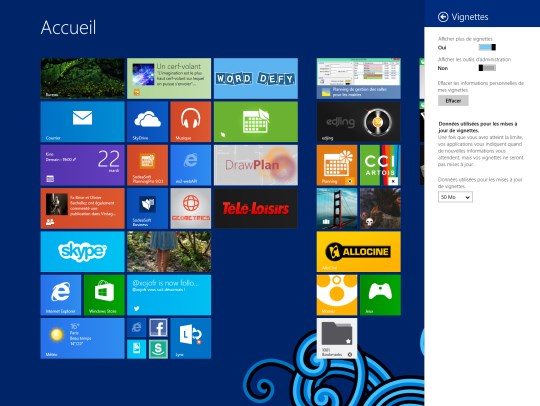Open the purple calendar tile showing 22
Image resolution: width=540 pixels, height=406 pixels.
tap(83, 165)
